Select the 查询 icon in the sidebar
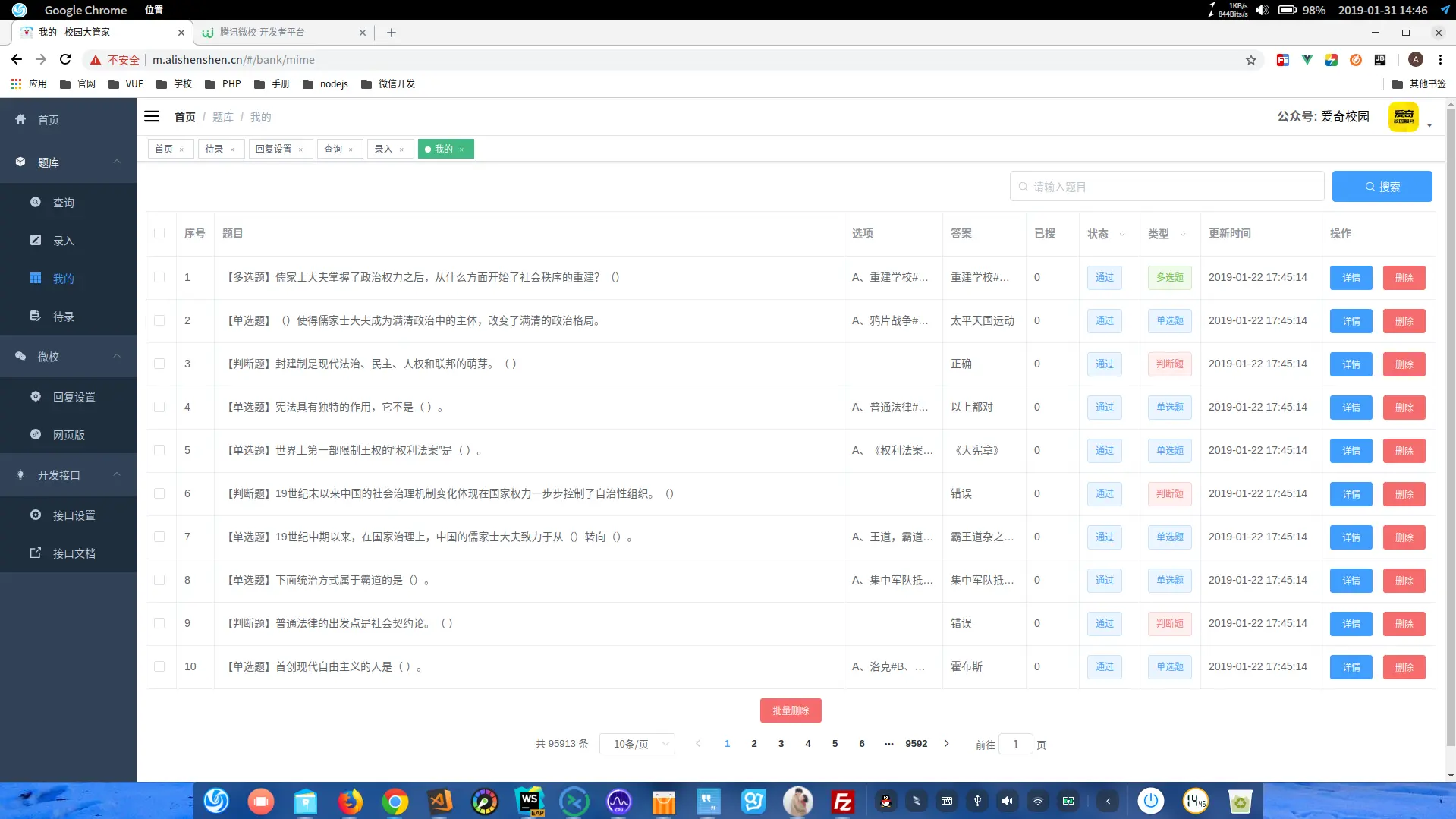This screenshot has width=1456, height=819. point(35,201)
